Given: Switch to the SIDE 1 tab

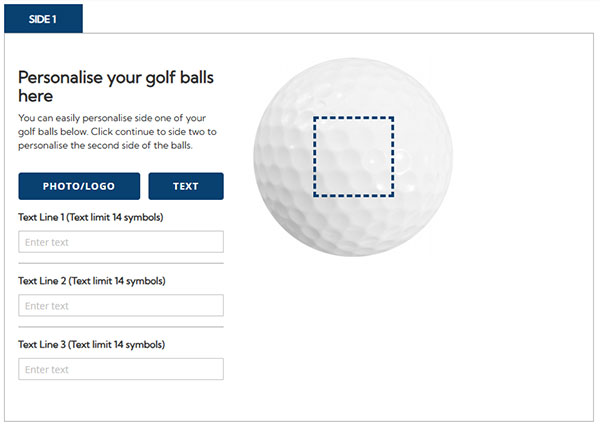Looking at the screenshot, I should click(x=43, y=18).
